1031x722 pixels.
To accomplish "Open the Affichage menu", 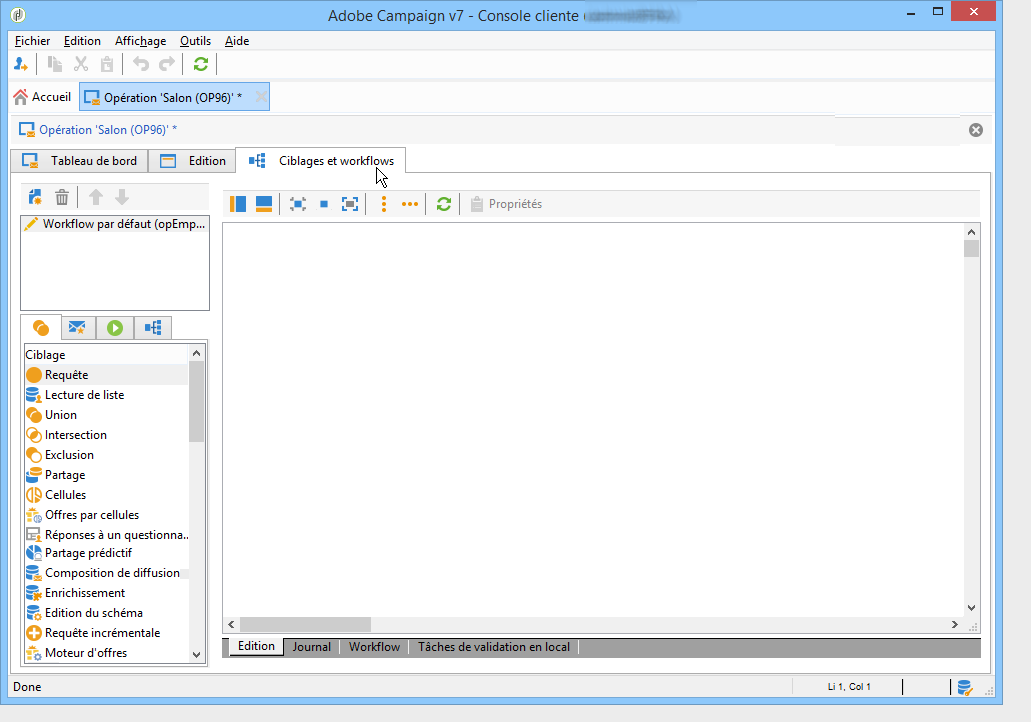I will point(140,41).
